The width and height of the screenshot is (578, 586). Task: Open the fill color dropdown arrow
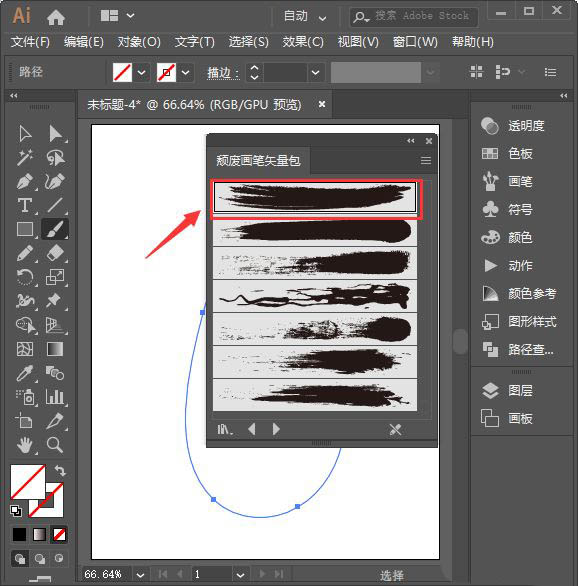pos(142,72)
